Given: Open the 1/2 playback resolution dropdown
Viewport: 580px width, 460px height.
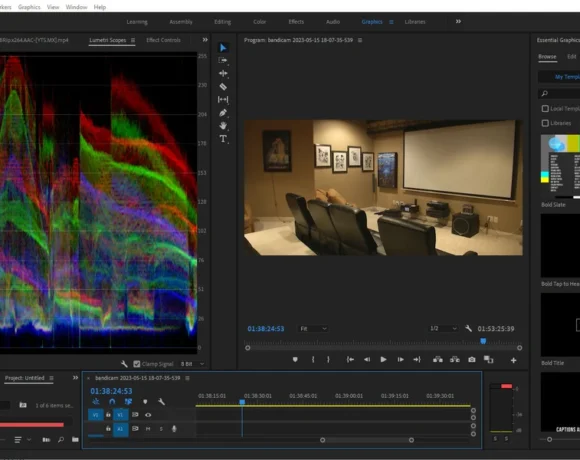Looking at the screenshot, I should coord(443,328).
